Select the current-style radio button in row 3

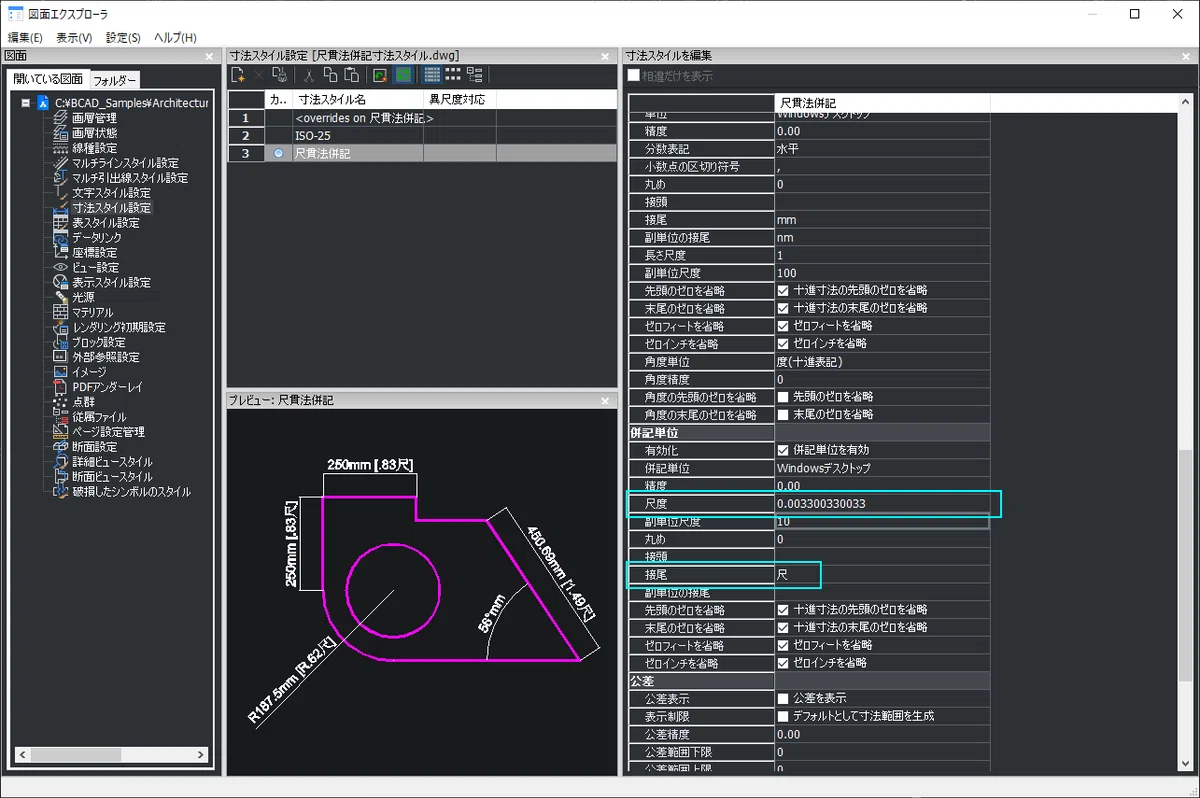pos(278,153)
